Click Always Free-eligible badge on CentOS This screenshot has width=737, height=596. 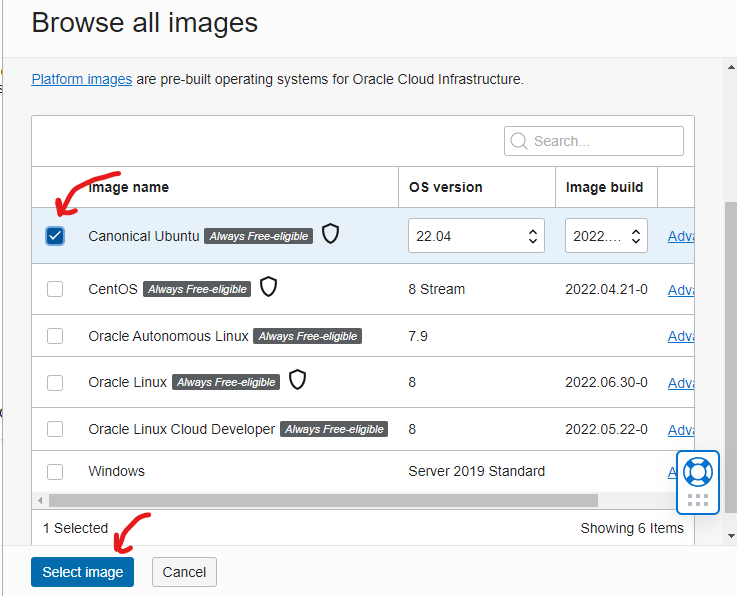pyautogui.click(x=197, y=289)
